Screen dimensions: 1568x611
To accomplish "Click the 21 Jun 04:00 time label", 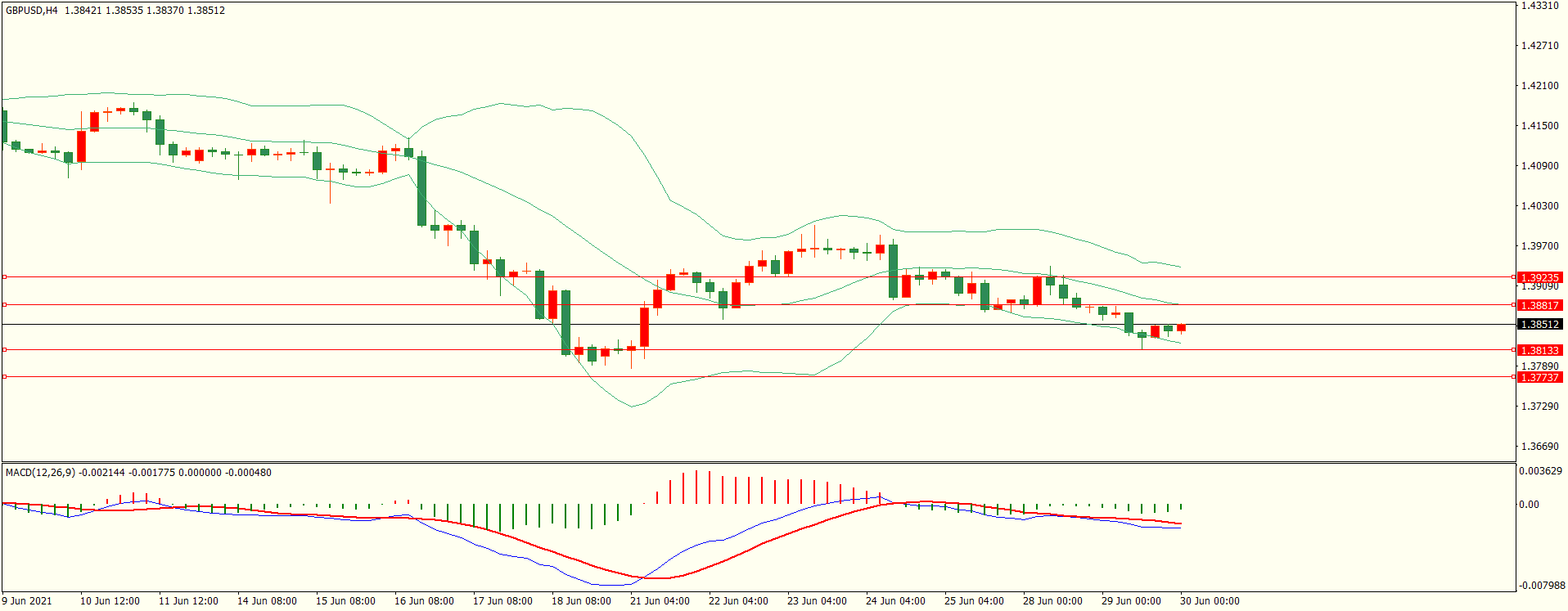I will [660, 601].
